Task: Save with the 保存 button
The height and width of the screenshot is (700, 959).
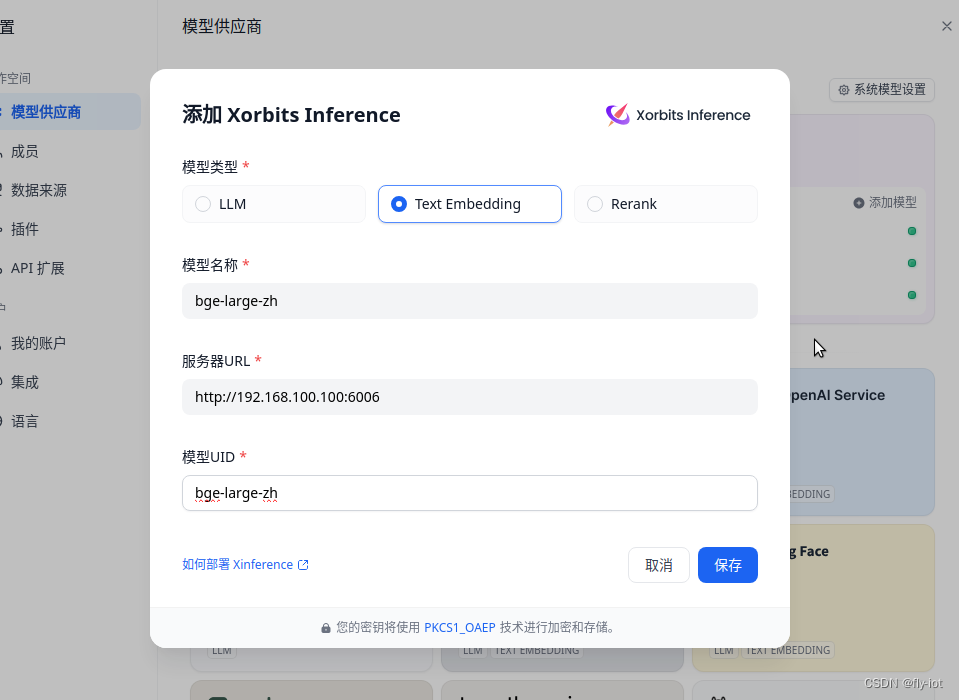Action: tap(728, 565)
